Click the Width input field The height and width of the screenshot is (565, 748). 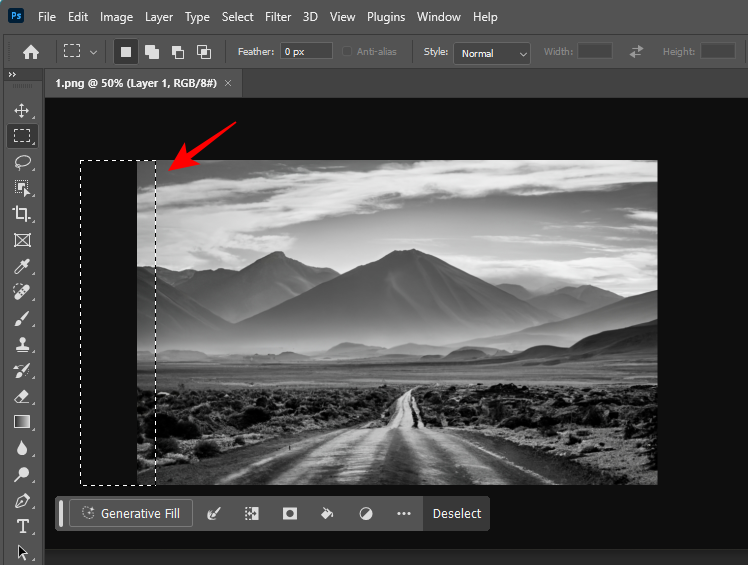[x=595, y=51]
